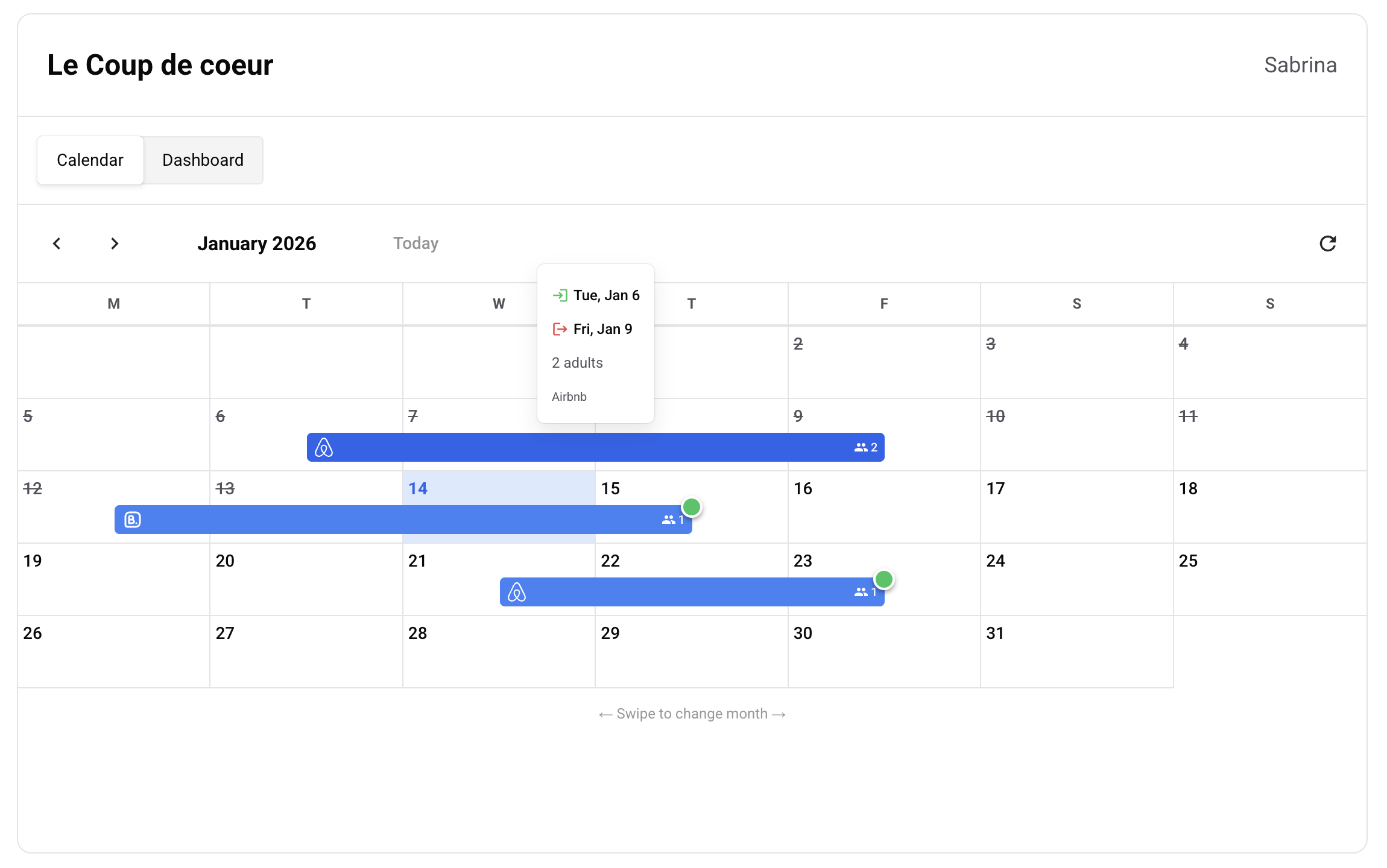Click Booking.com logo on Jan 12 booking

(x=133, y=520)
